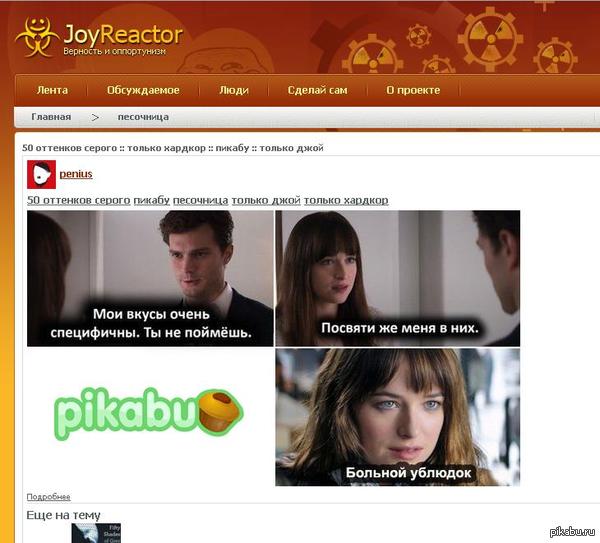This screenshot has height=543, width=600.
Task: Select the только джой tag link
Action: [x=266, y=200]
